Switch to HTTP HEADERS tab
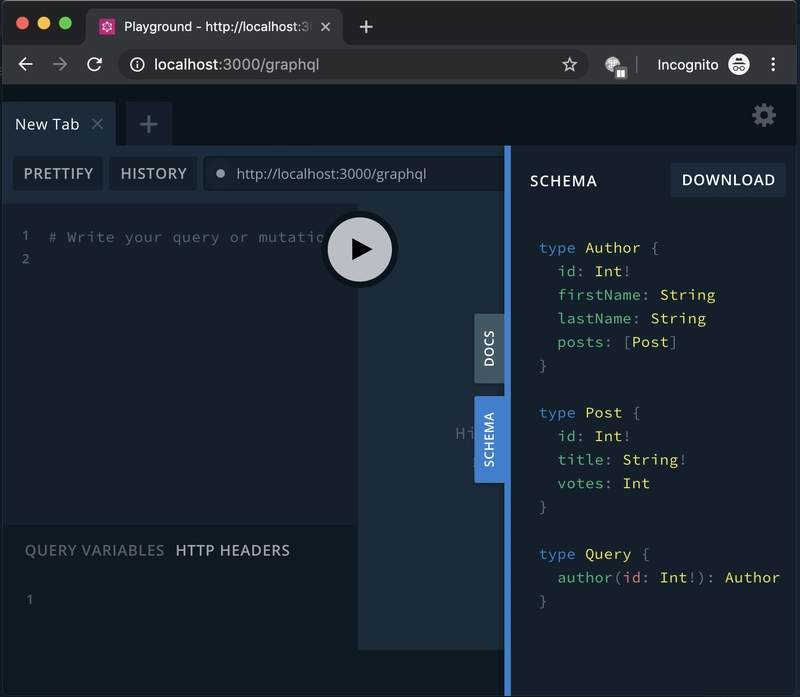Image resolution: width=800 pixels, height=697 pixels. (233, 551)
